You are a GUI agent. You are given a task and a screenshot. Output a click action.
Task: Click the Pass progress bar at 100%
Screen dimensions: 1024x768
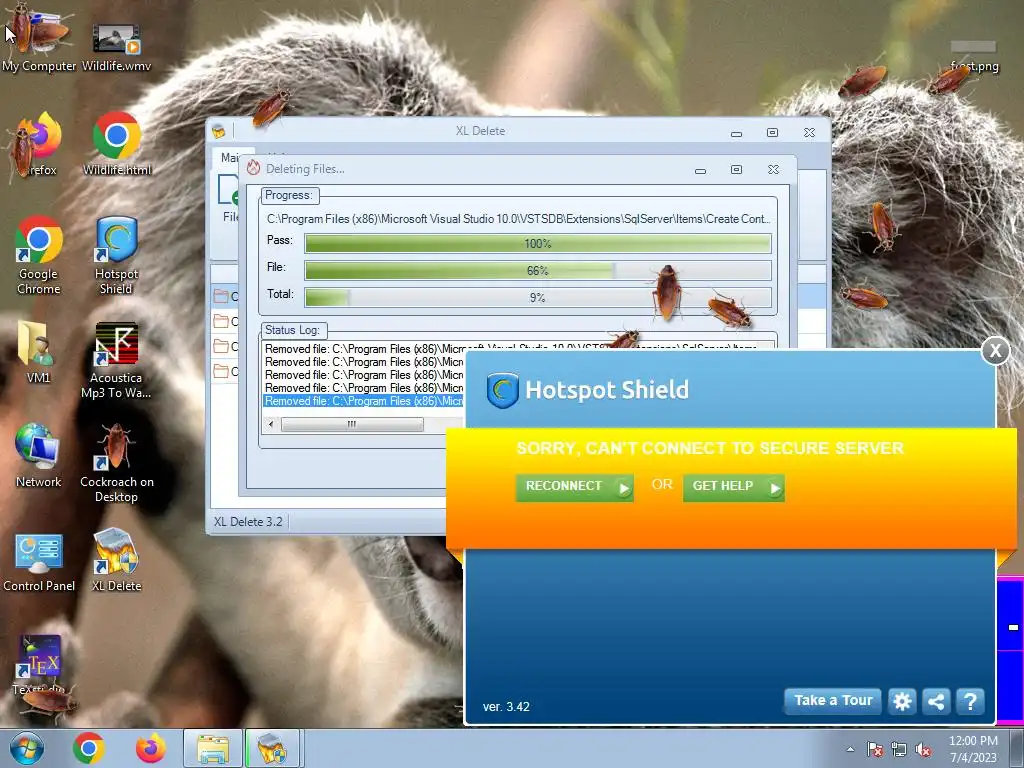(x=538, y=244)
